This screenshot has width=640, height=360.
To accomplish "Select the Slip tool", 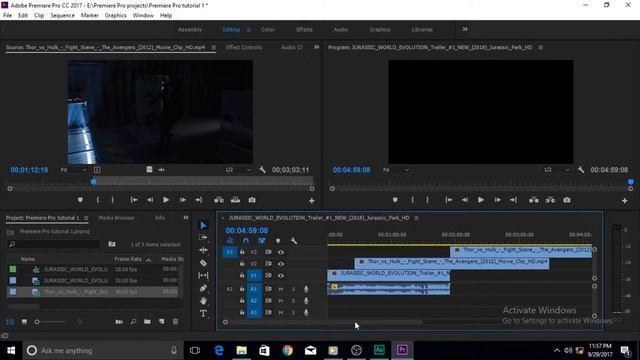I will point(203,276).
